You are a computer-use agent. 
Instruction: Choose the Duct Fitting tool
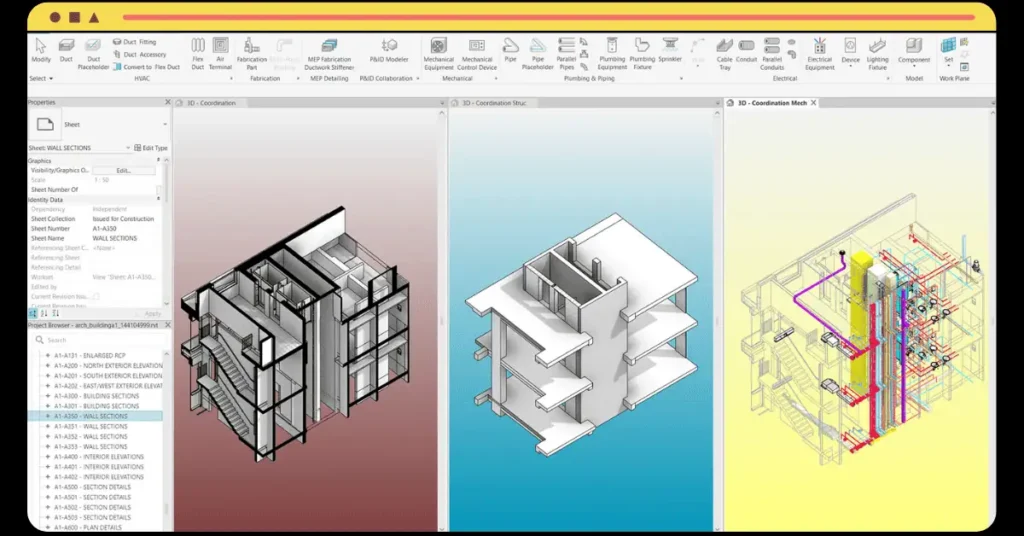(x=135, y=42)
